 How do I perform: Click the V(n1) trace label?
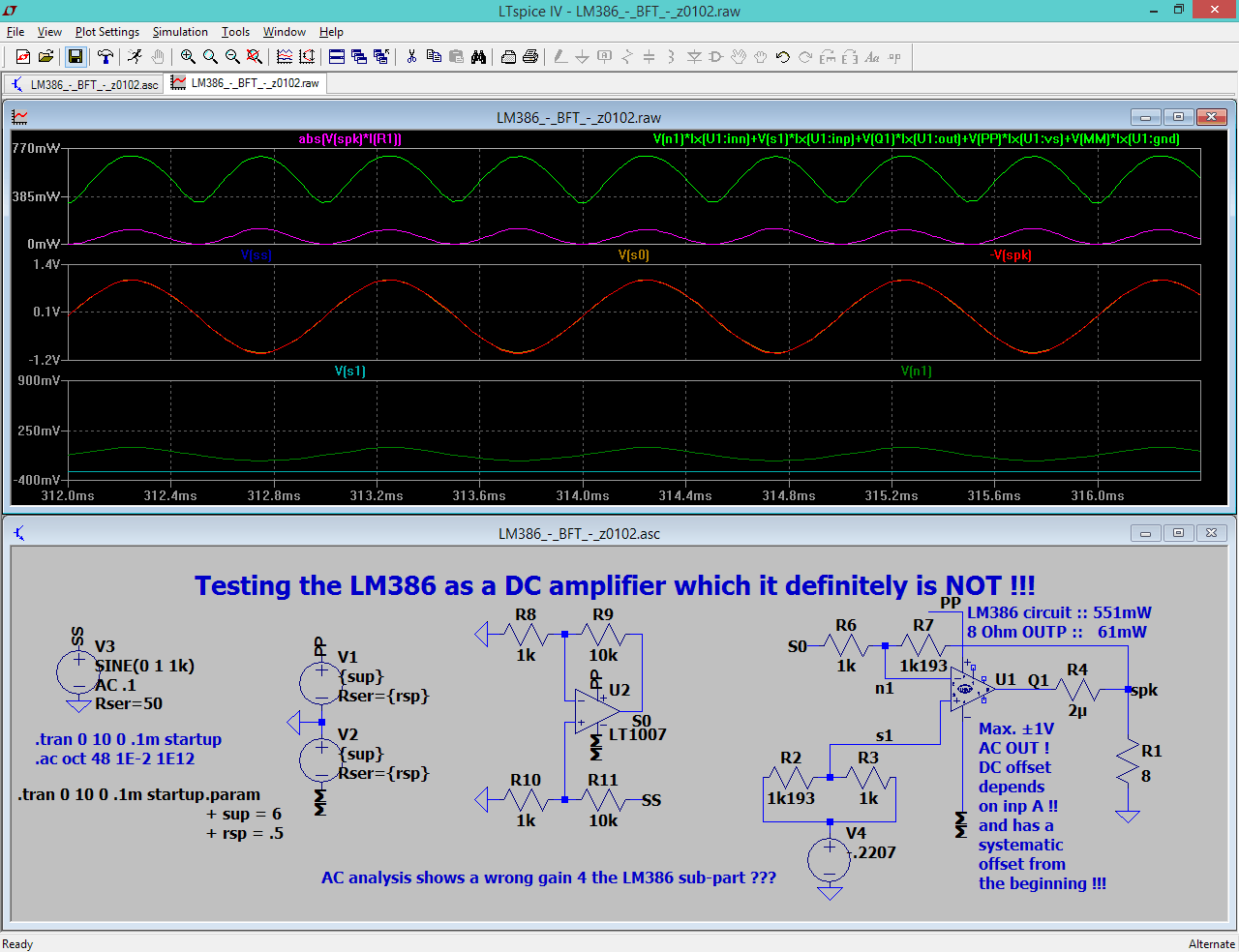(x=917, y=372)
